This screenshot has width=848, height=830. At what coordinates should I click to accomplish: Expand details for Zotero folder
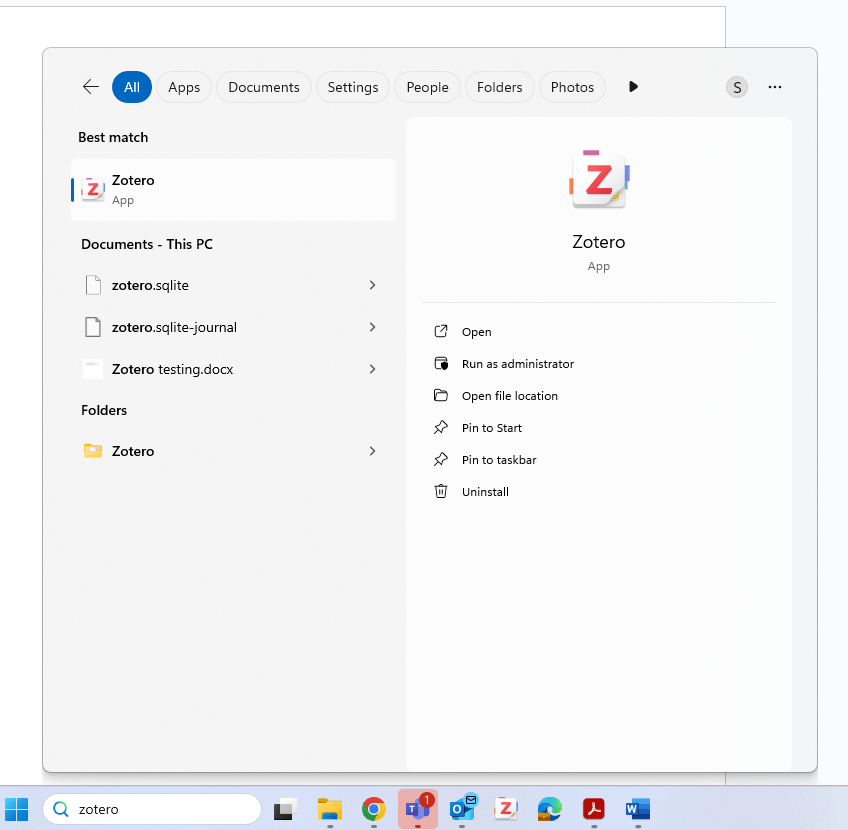point(372,451)
